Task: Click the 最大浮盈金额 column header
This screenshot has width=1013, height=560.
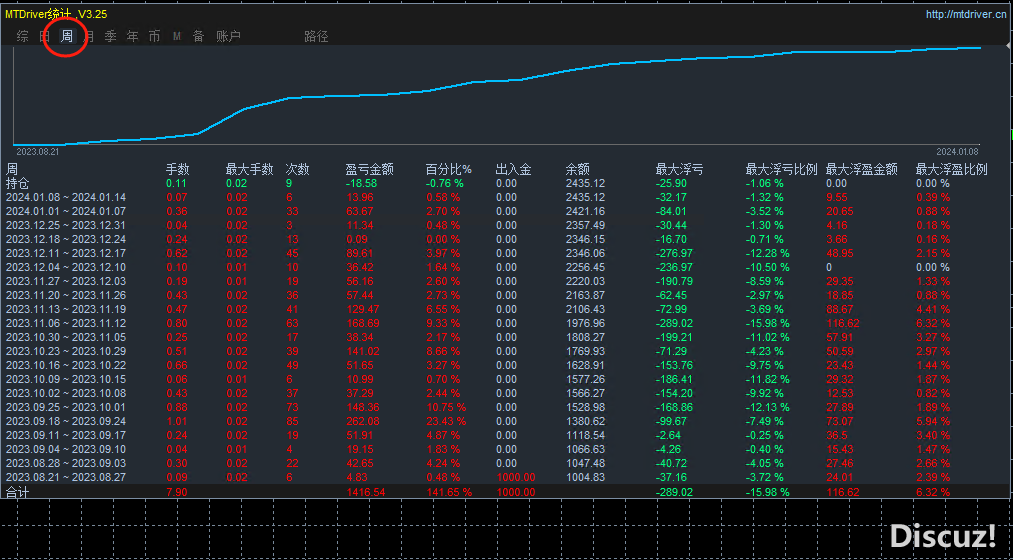Action: 862,169
